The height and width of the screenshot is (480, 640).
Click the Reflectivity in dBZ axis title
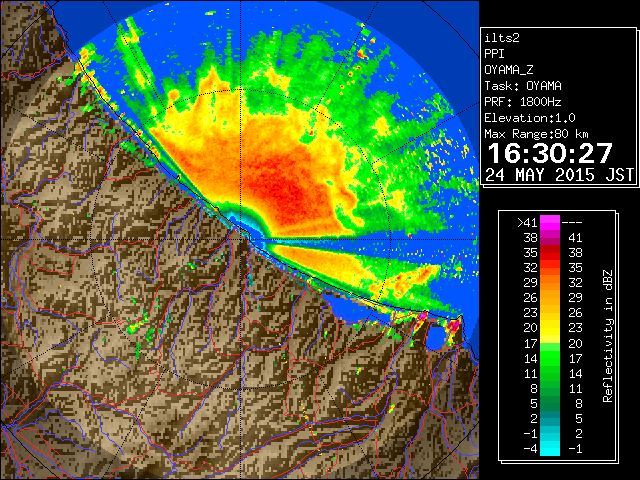pyautogui.click(x=608, y=336)
